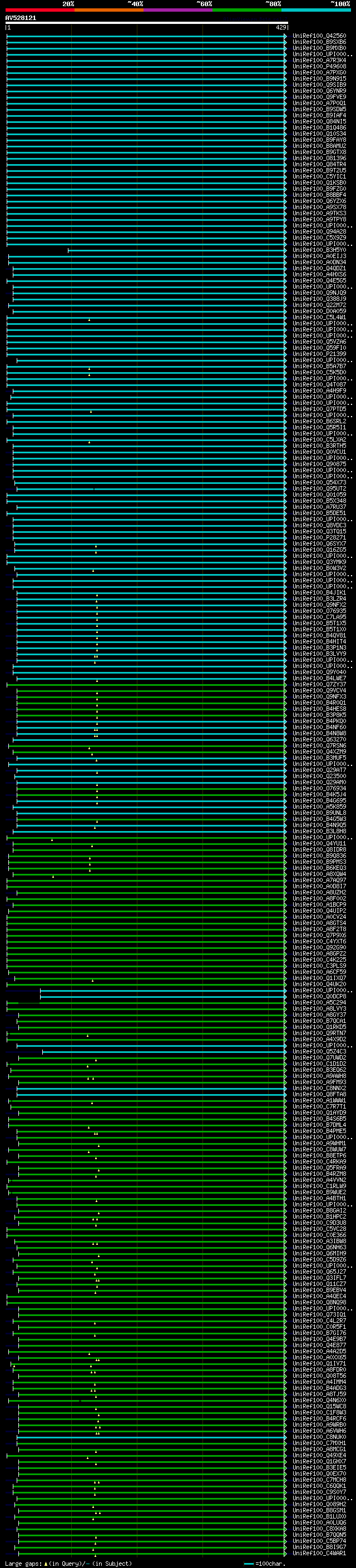Select the UniRef100_B8AMU2 label
Image resolution: width=356 pixels, height=1568 pixels.
pos(319,147)
